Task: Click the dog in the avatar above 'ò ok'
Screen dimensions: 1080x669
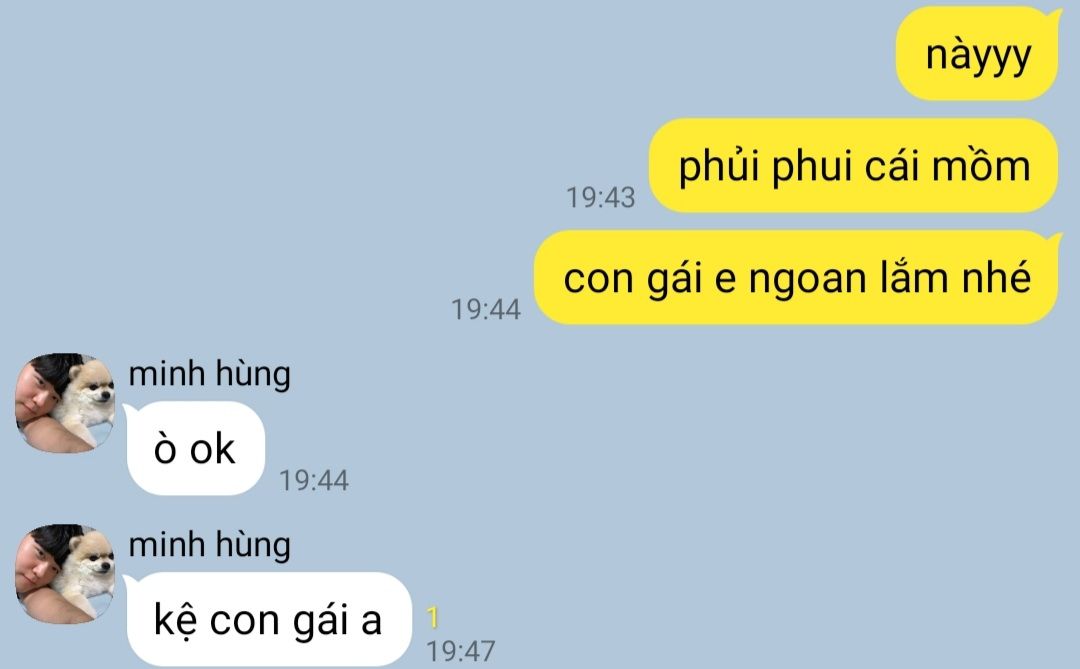Action: (x=87, y=401)
